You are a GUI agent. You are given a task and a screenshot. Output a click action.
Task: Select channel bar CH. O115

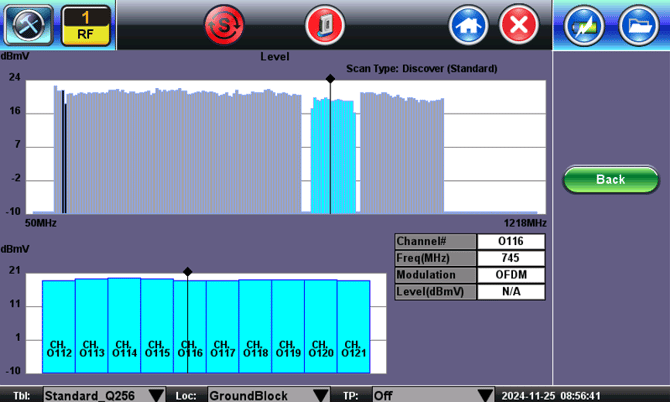157,326
